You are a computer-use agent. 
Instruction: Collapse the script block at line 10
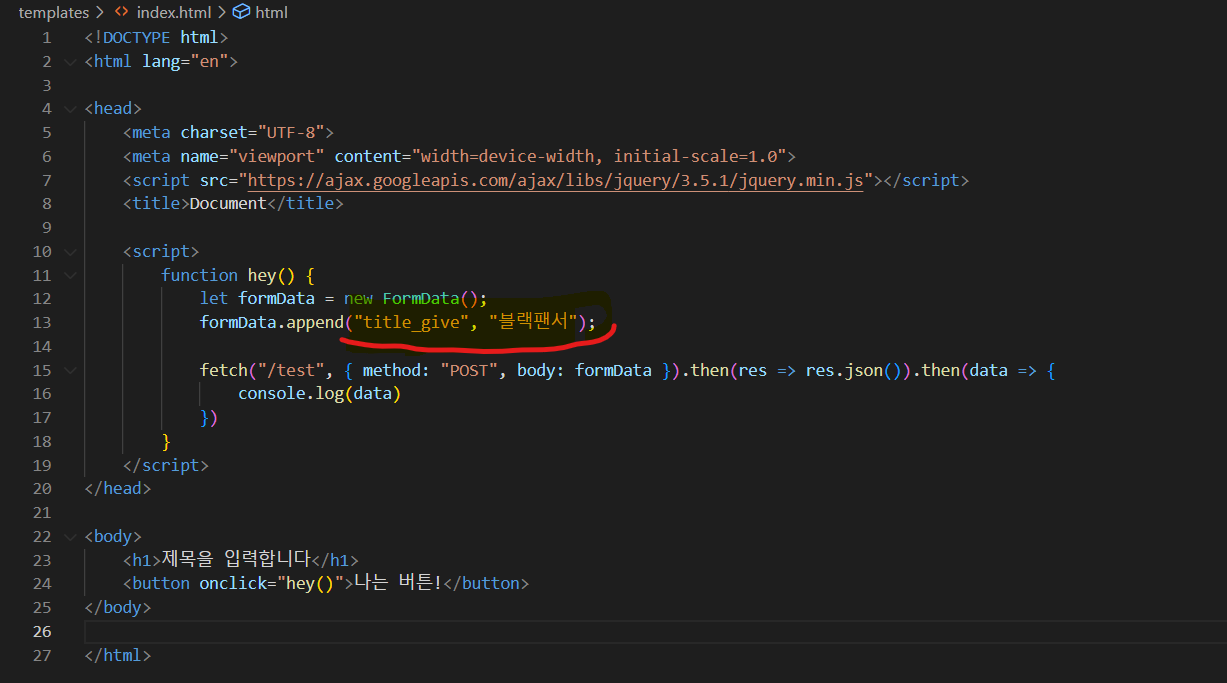[68, 252]
